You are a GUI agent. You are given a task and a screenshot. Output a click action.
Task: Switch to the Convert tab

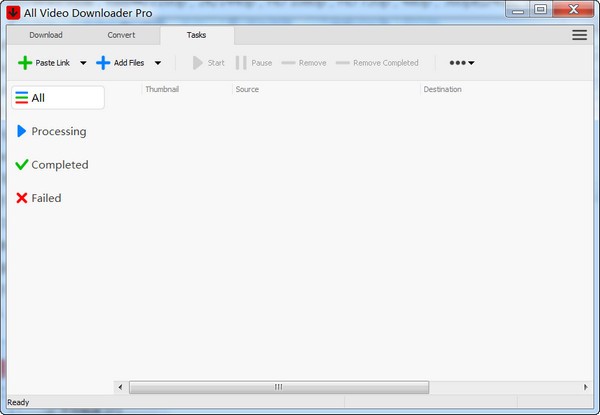click(121, 35)
